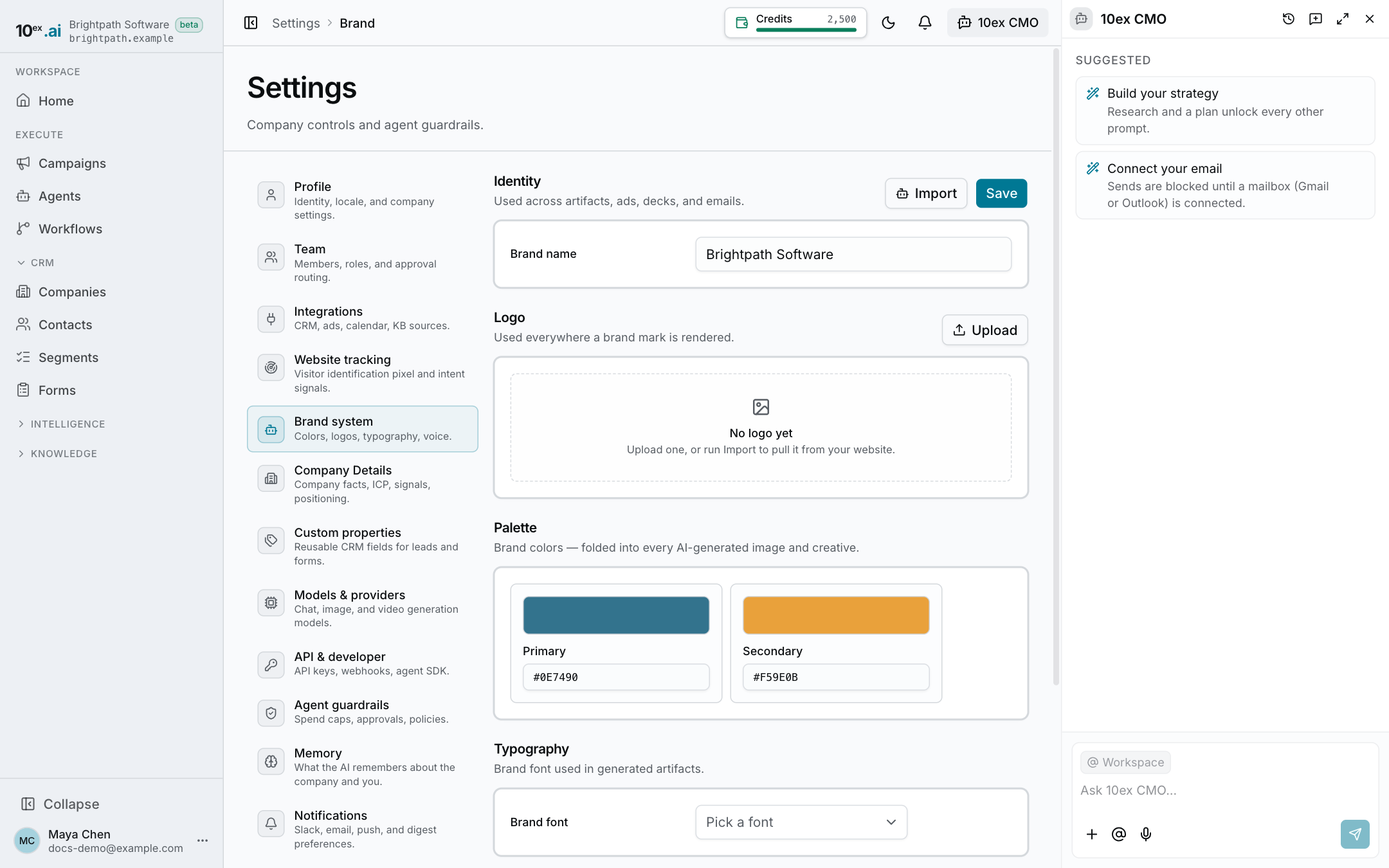This screenshot has width=1389, height=868.
Task: Click the Secondary hex code field
Action: coord(836,677)
